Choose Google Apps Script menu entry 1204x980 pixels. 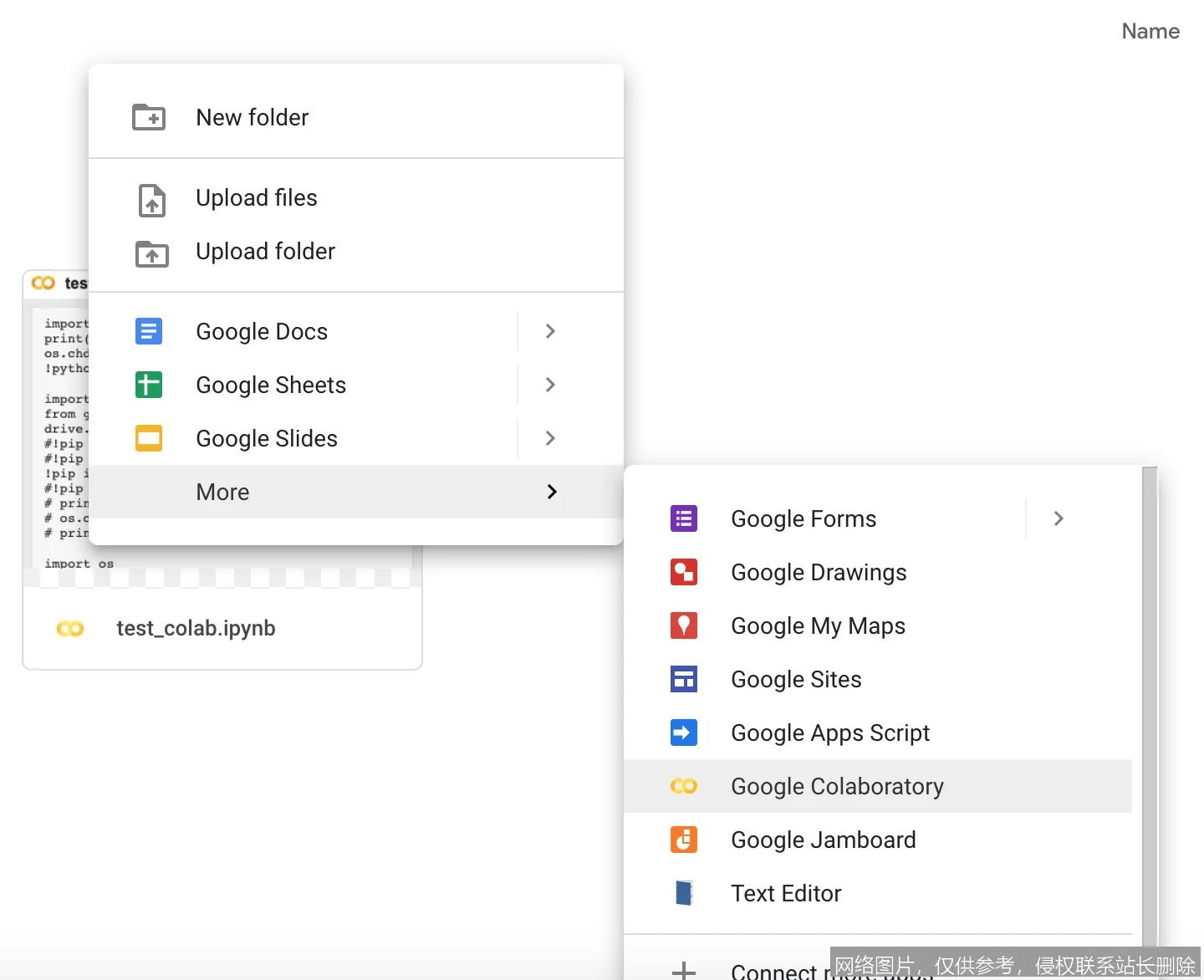coord(829,732)
